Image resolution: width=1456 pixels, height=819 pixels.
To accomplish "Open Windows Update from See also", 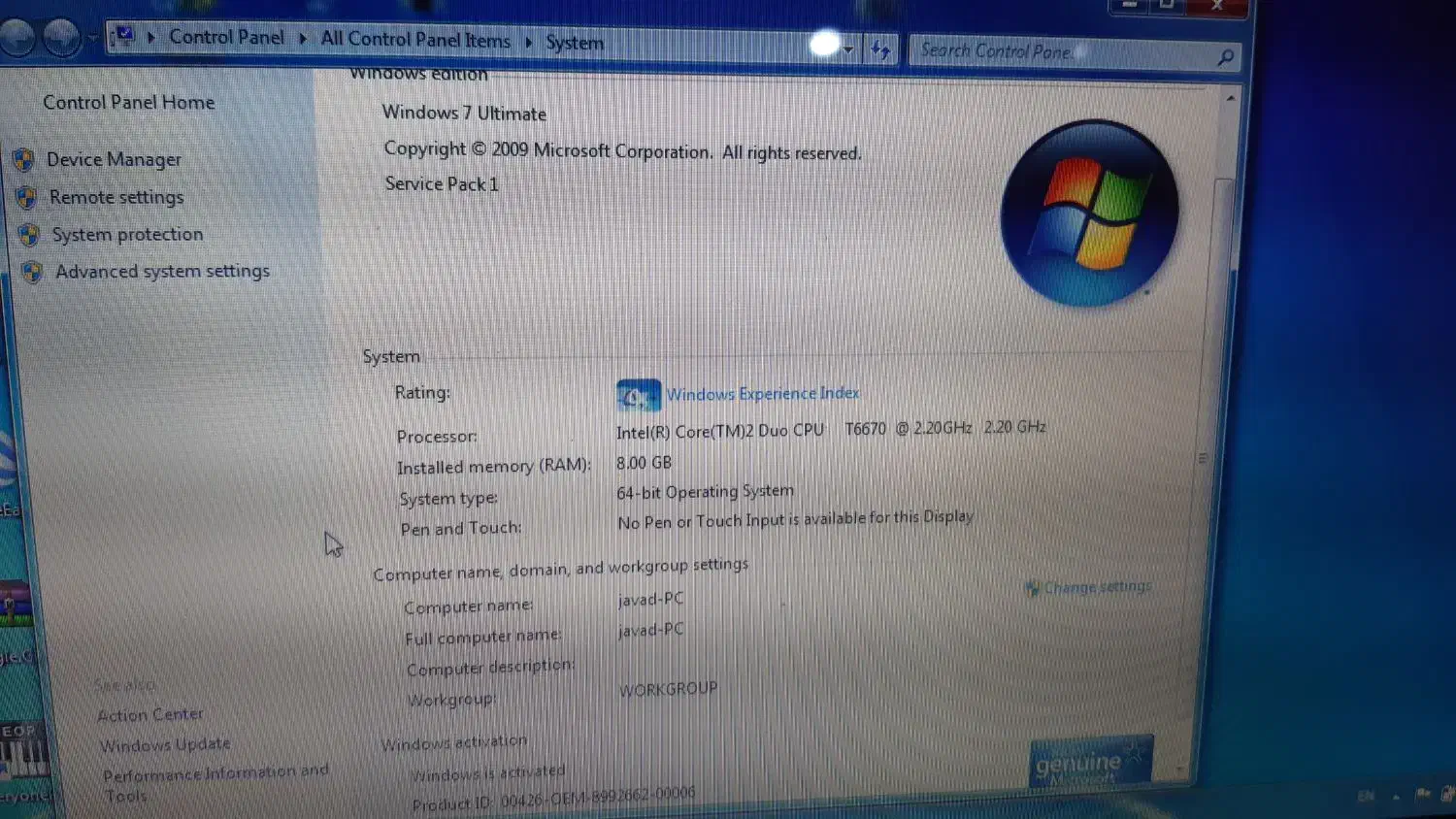I will coord(165,745).
